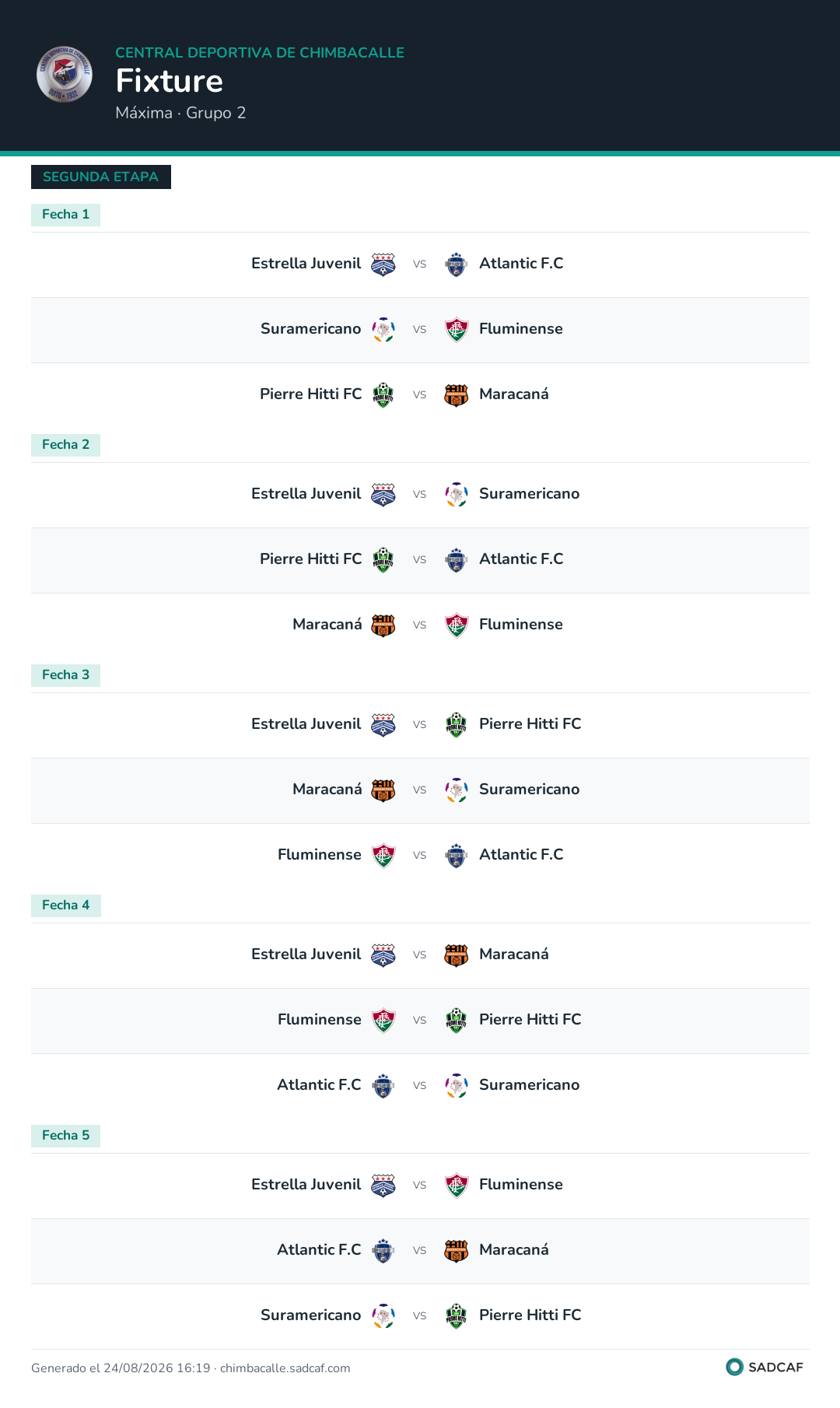
Task: Click the SADCAF logo icon in footer
Action: (734, 1367)
